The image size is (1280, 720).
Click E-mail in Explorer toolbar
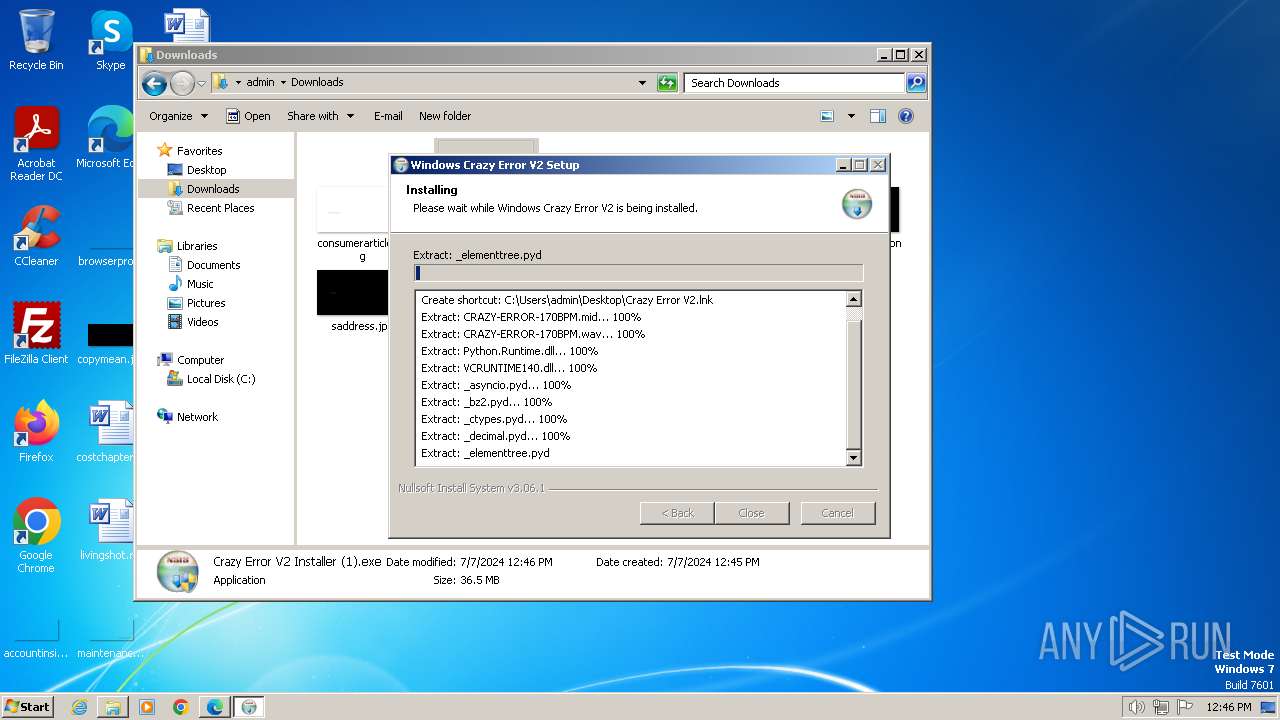[x=388, y=116]
